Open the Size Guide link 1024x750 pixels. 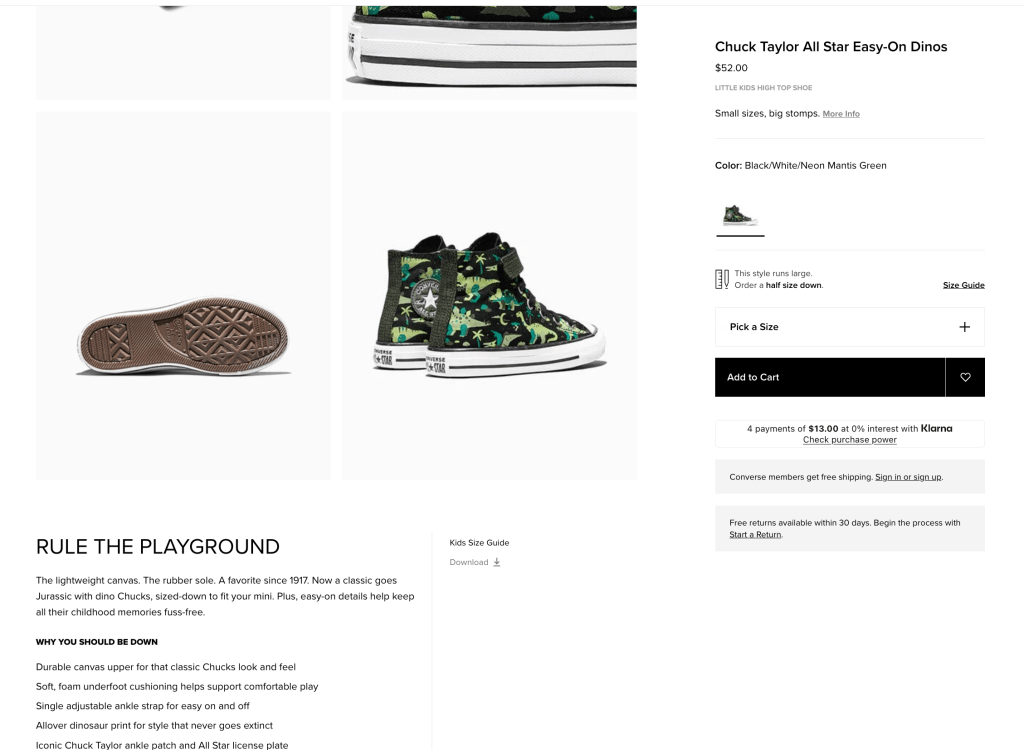point(963,285)
